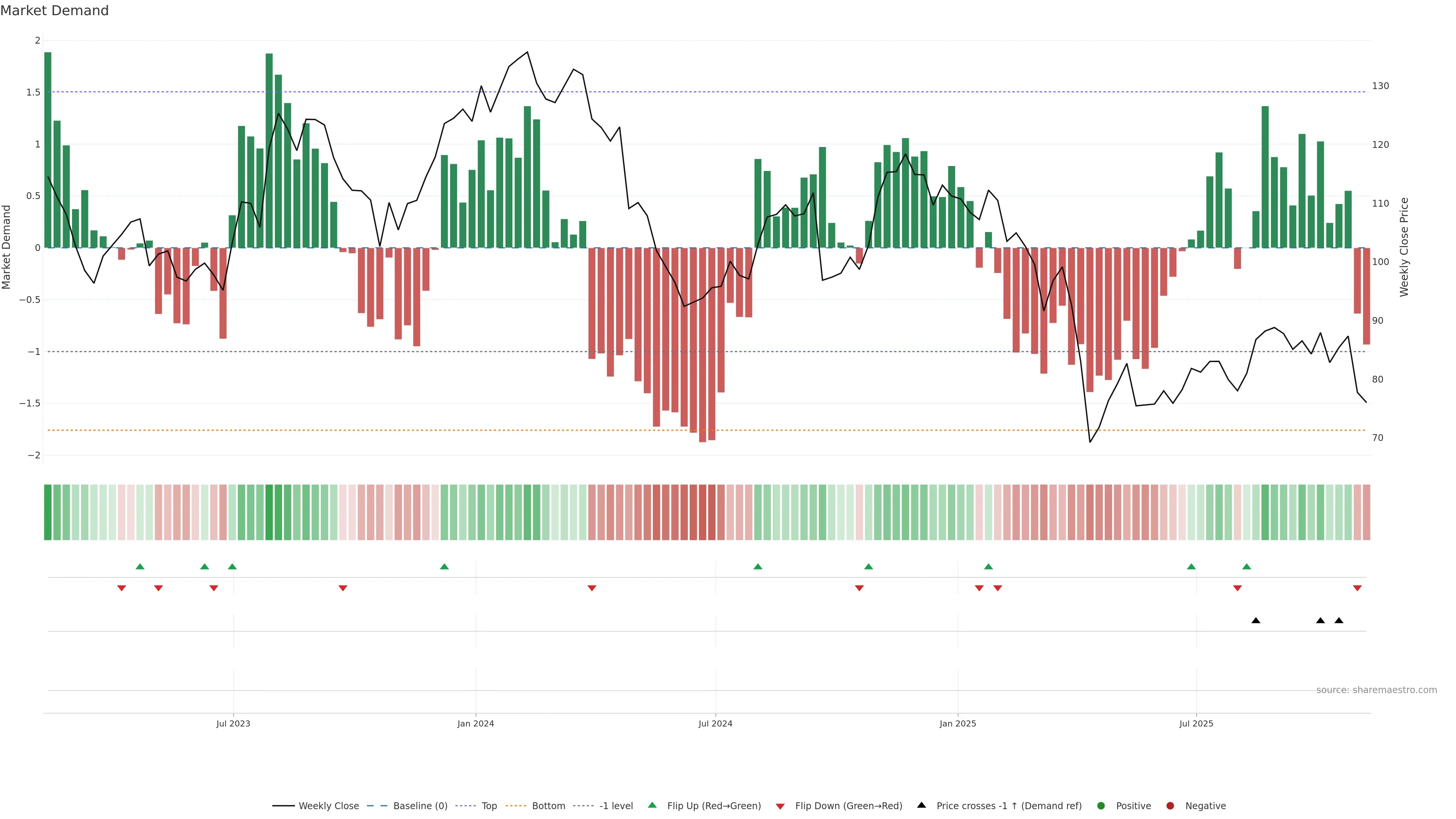The image size is (1456, 819).
Task: Click the green Flip Up legend triangle icon
Action: coord(652,805)
